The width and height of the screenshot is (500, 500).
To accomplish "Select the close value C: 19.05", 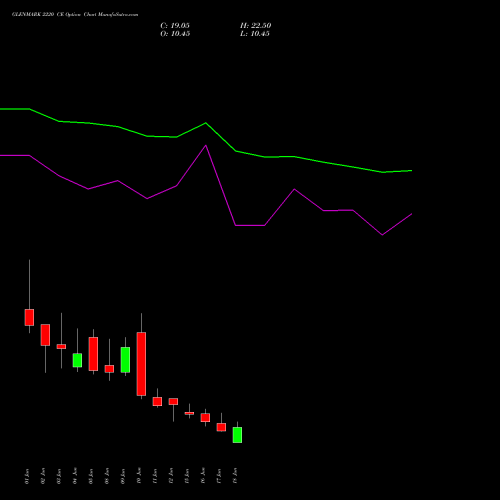I will pos(175,26).
